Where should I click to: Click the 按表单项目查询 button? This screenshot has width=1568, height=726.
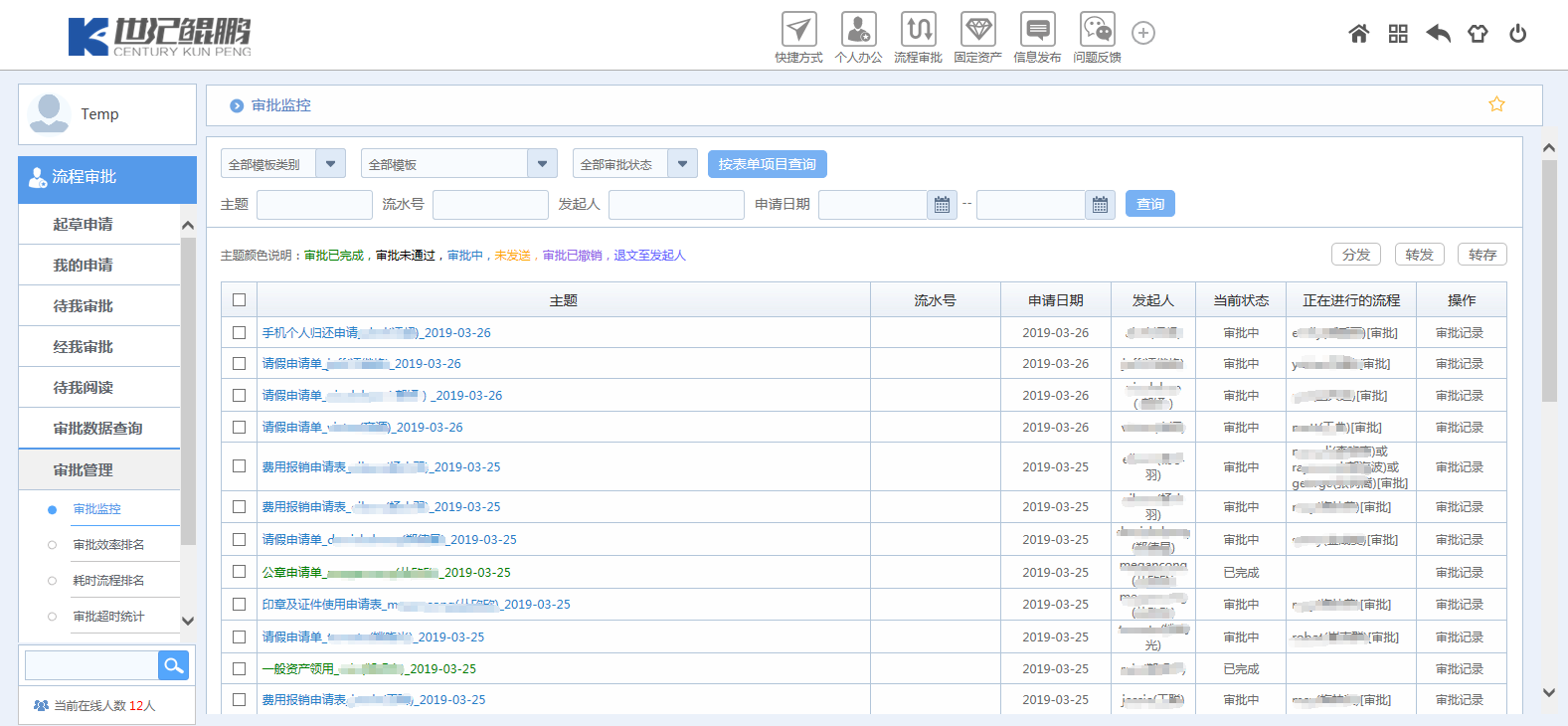click(767, 164)
